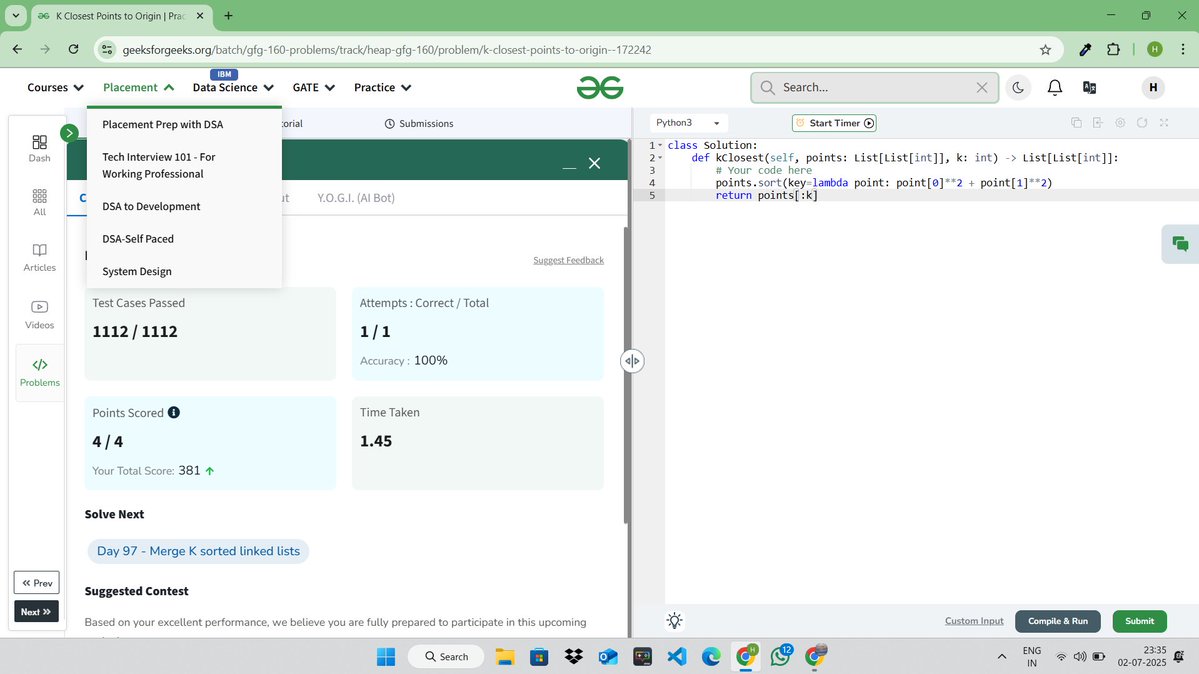Expand the Courses menu
This screenshot has width=1199, height=674.
(55, 87)
